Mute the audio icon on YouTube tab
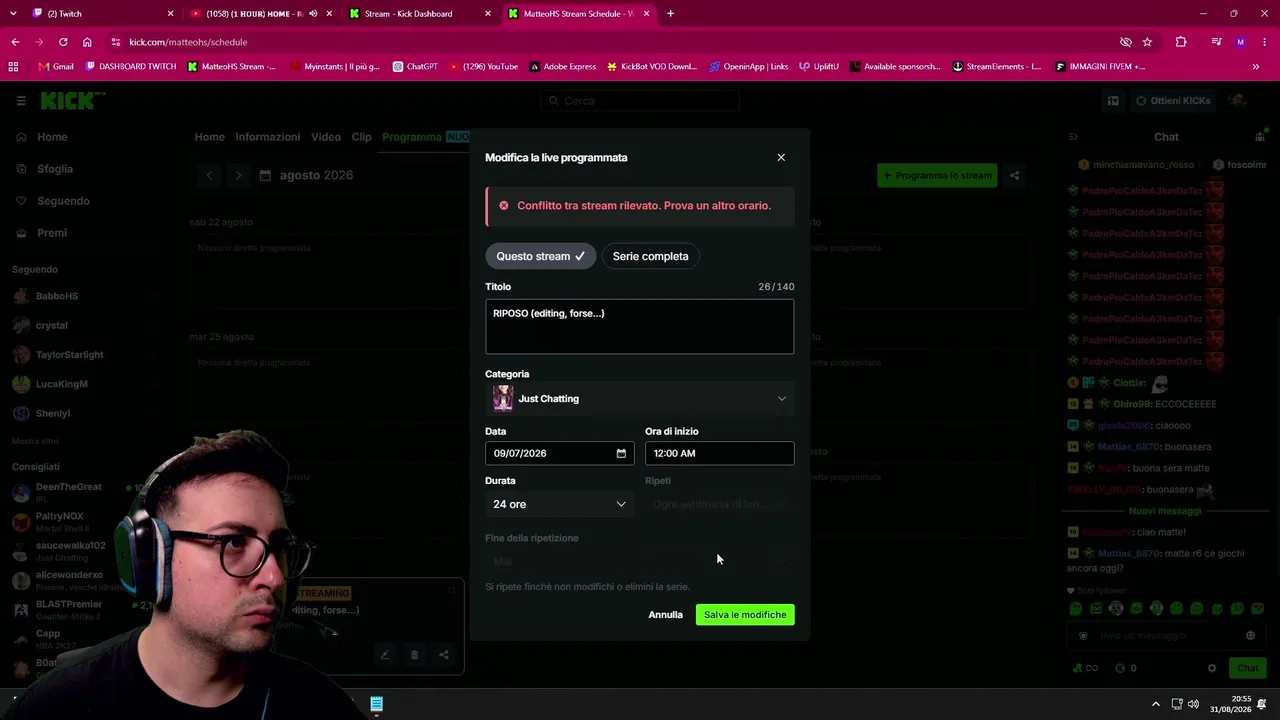The height and width of the screenshot is (720, 1280). tap(313, 14)
